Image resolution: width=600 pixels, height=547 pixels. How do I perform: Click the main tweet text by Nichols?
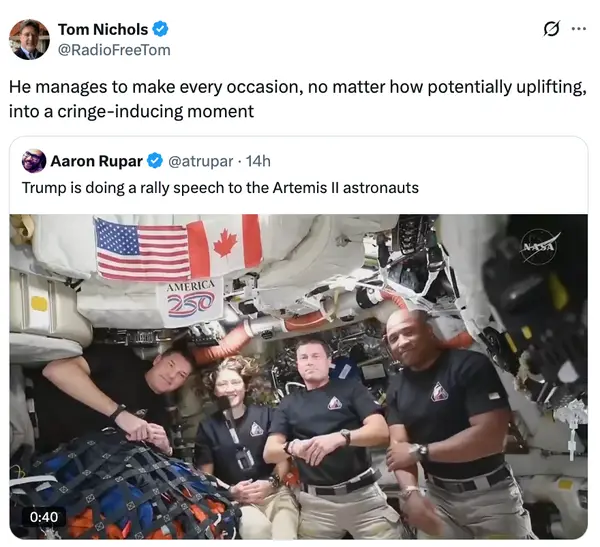pos(298,99)
